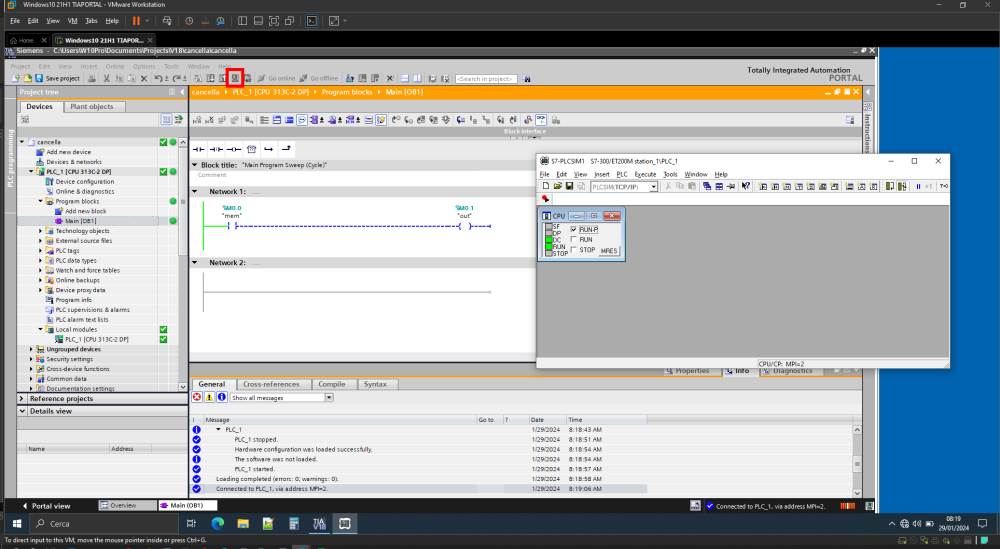Click the Go online button
This screenshot has height=549, width=1000.
point(276,78)
